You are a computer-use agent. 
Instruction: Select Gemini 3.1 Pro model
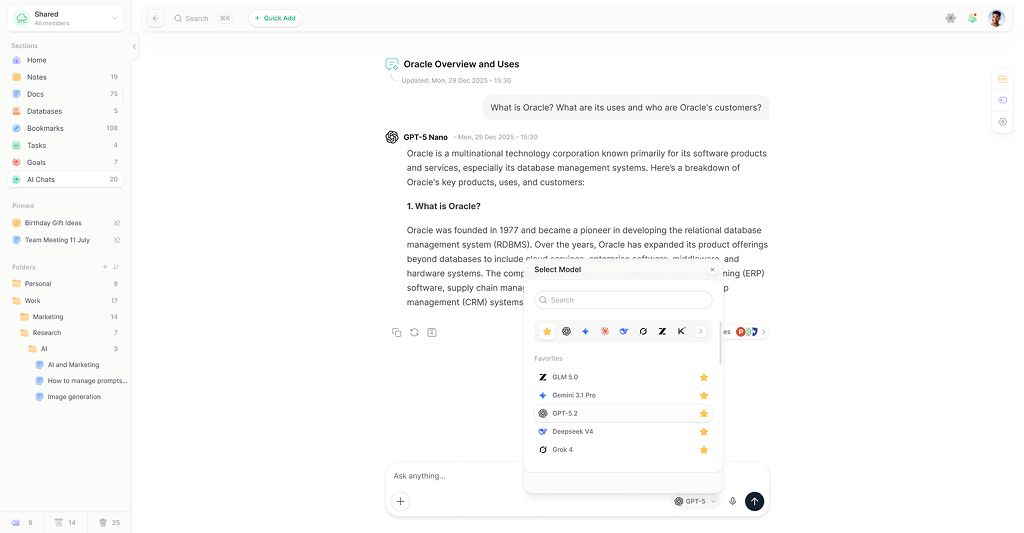tap(623, 396)
